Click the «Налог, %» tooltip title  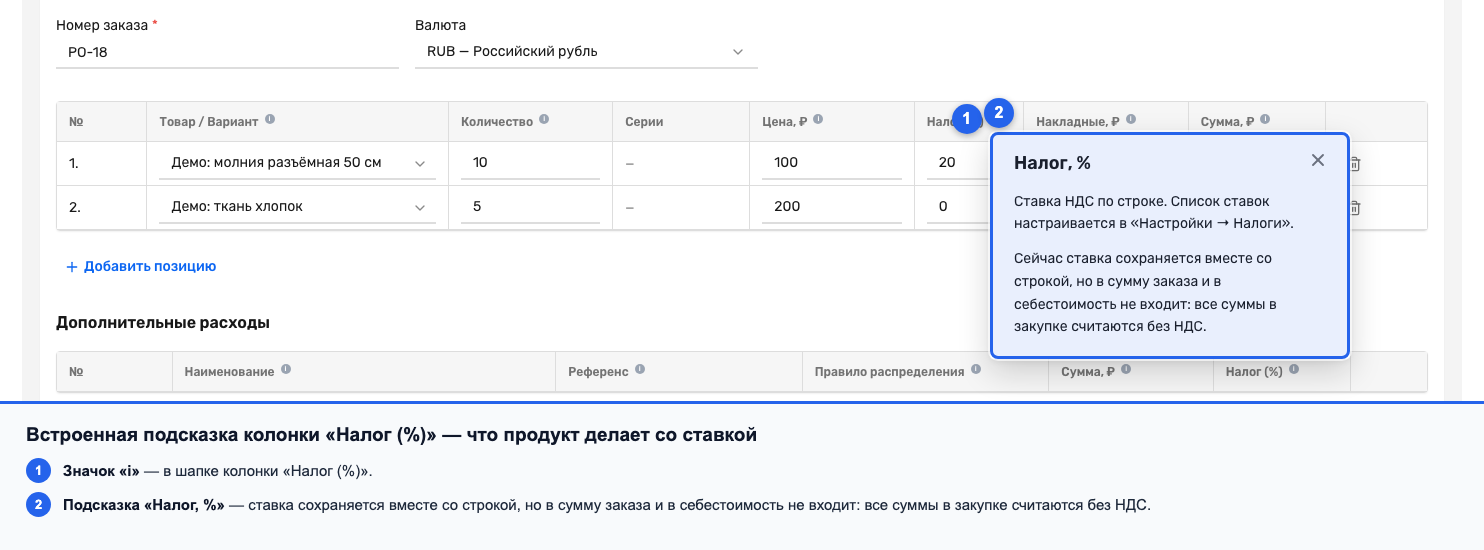click(1052, 162)
